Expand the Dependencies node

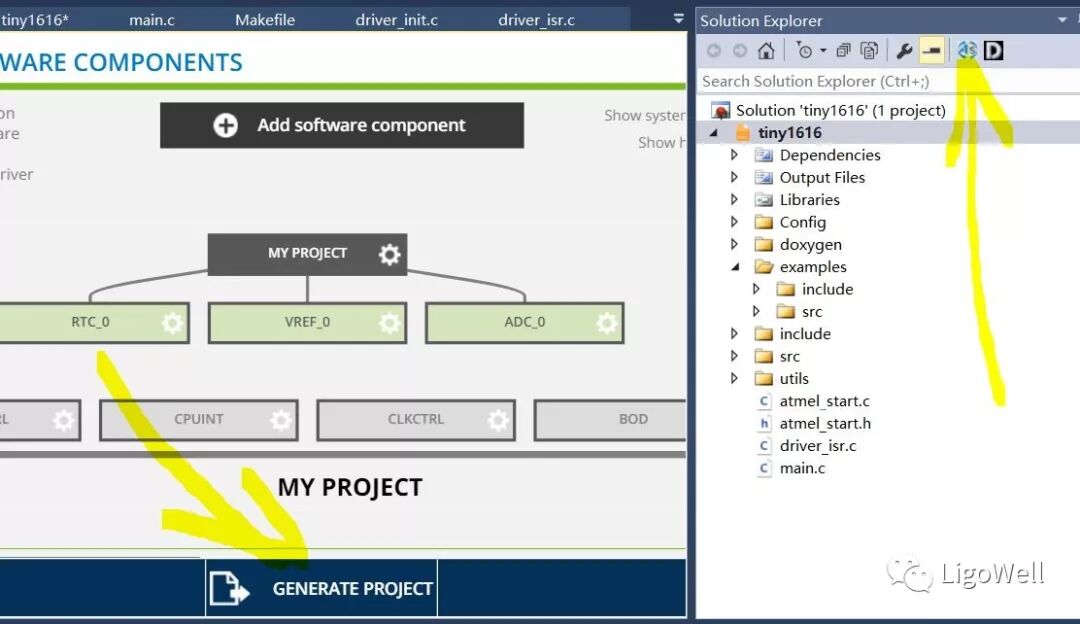point(735,155)
